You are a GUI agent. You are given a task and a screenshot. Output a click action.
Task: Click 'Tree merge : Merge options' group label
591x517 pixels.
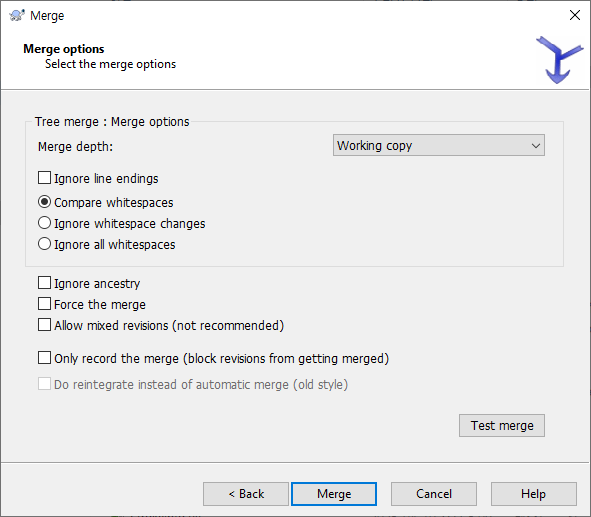click(x=112, y=122)
